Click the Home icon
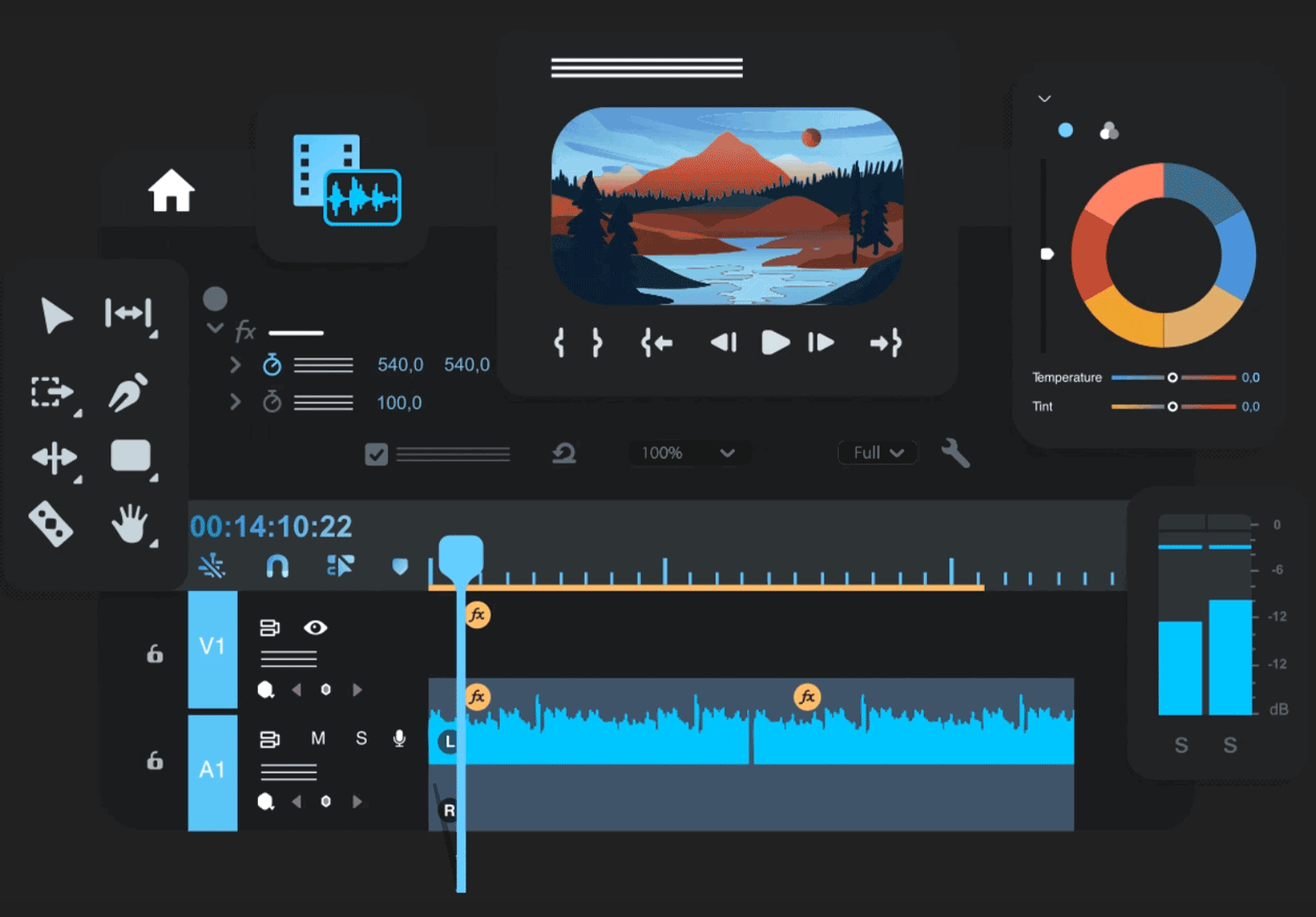The width and height of the screenshot is (1316, 917). click(172, 190)
